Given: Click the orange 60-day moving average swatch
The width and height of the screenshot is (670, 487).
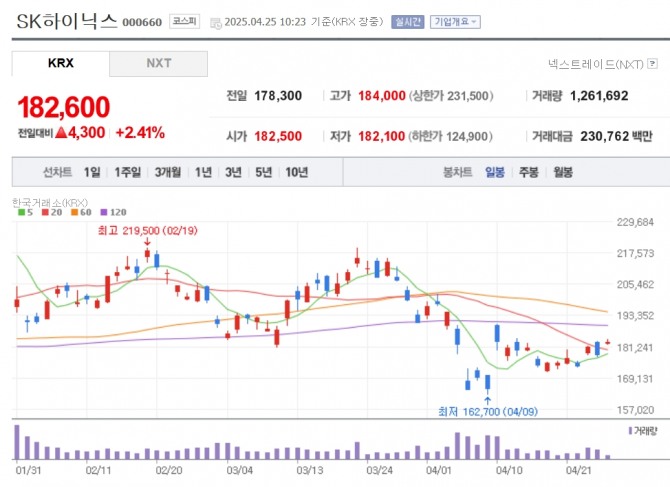Looking at the screenshot, I should [74, 212].
